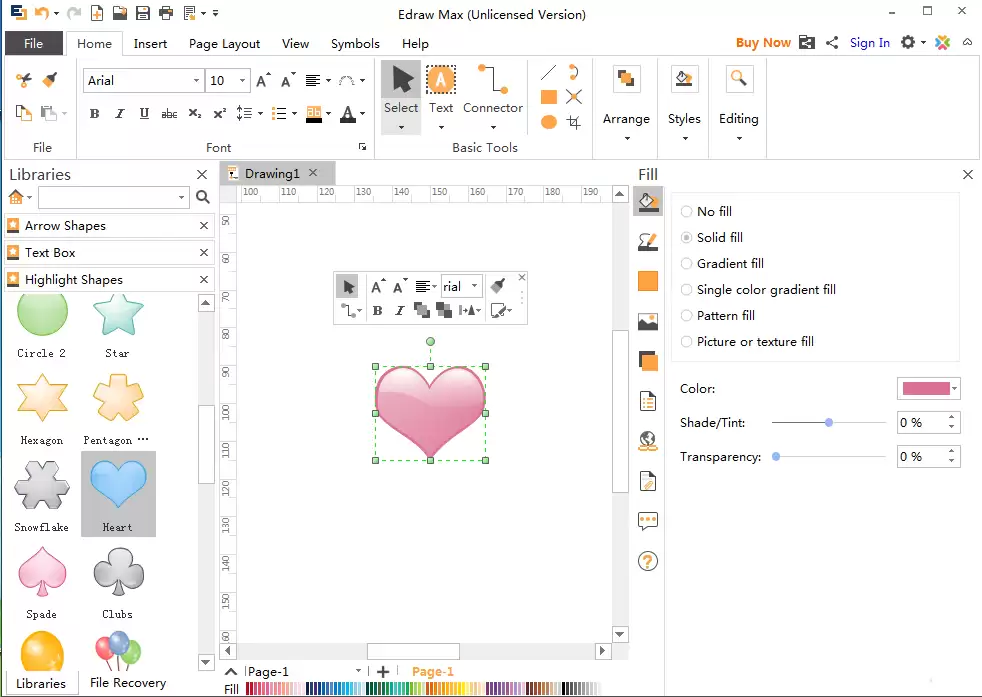
Task: Click the Libraries search magnifier icon
Action: click(203, 197)
